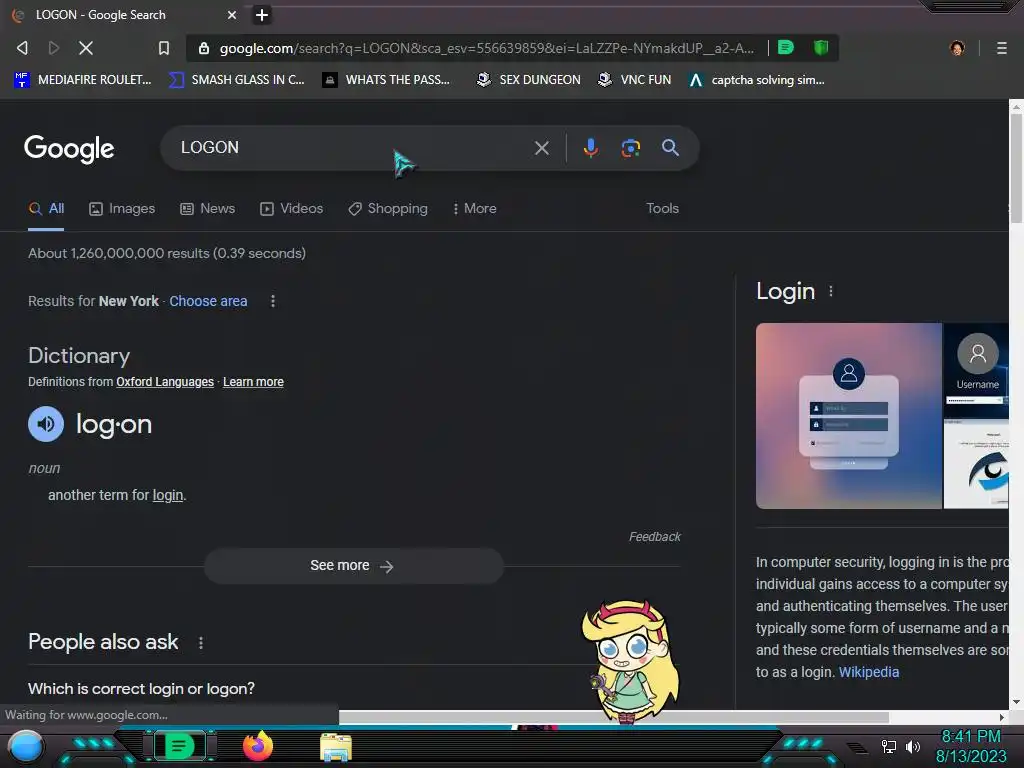Screen dimensions: 1024x768
Task: Click the horizontal page scrollbar
Action: point(613,717)
